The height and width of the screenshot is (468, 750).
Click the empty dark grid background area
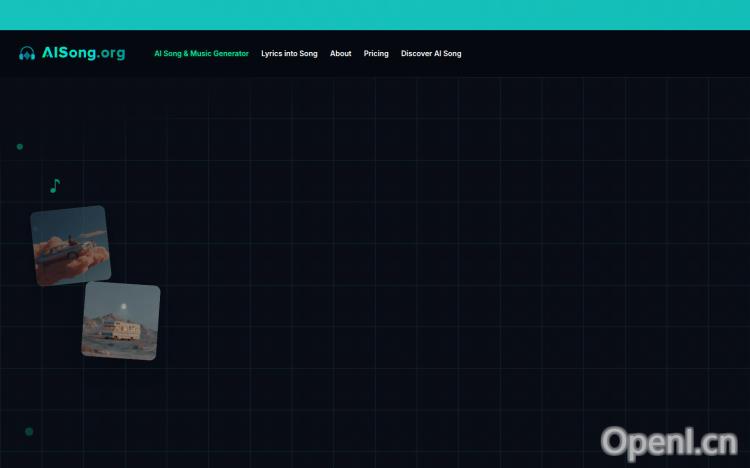450,250
